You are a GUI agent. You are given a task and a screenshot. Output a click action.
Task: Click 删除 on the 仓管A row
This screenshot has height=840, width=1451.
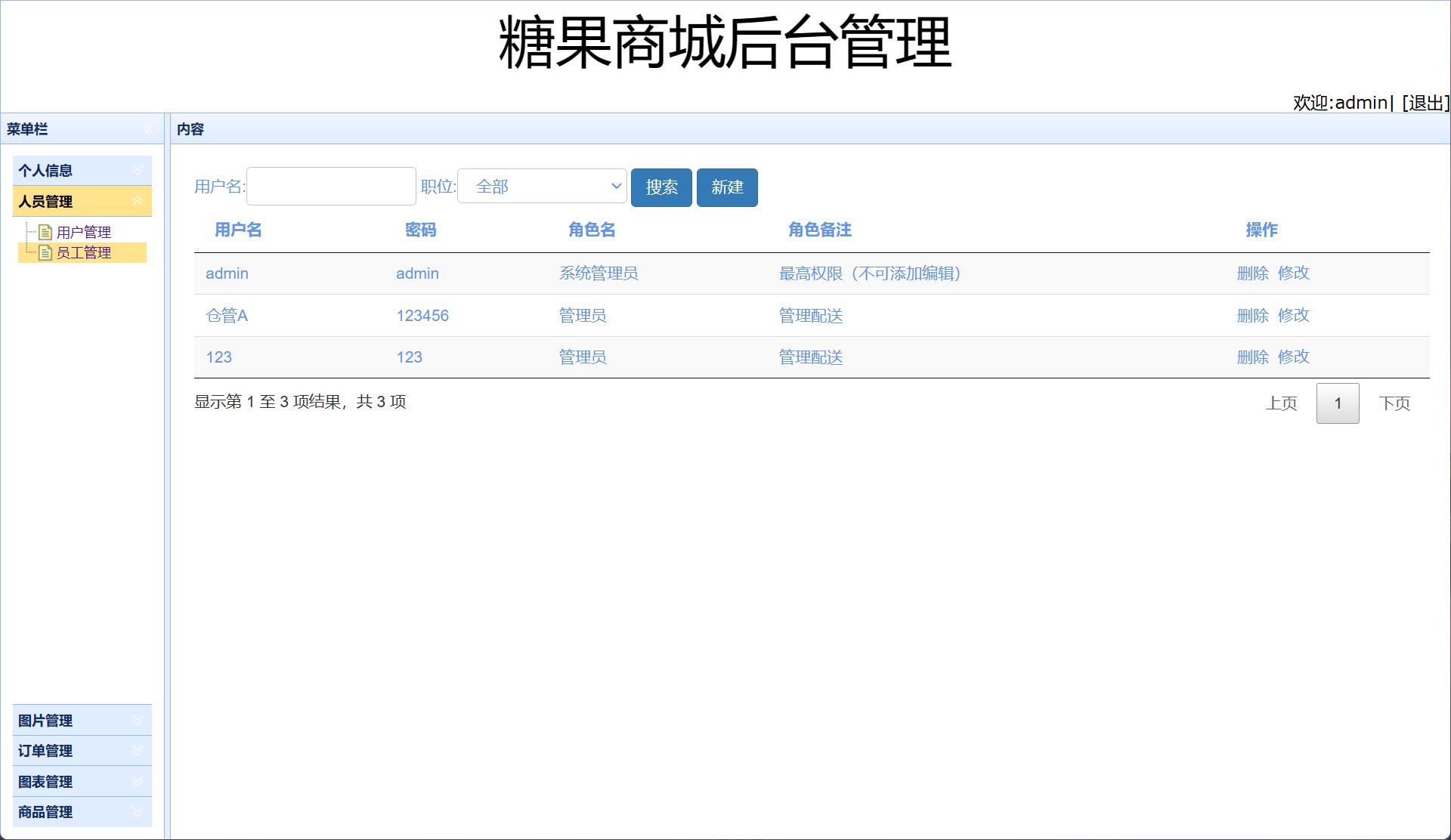[x=1253, y=316]
